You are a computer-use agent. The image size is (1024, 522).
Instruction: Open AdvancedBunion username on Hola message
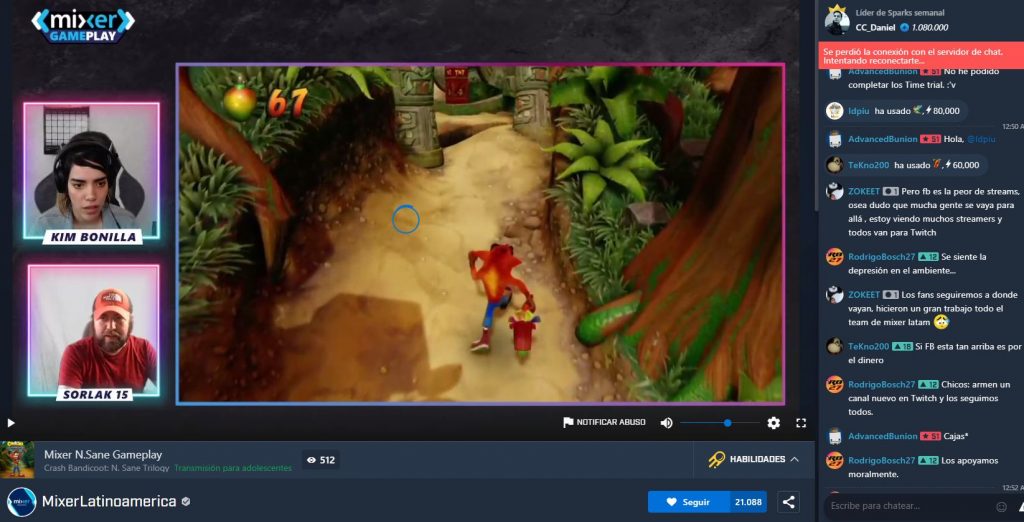tap(882, 139)
